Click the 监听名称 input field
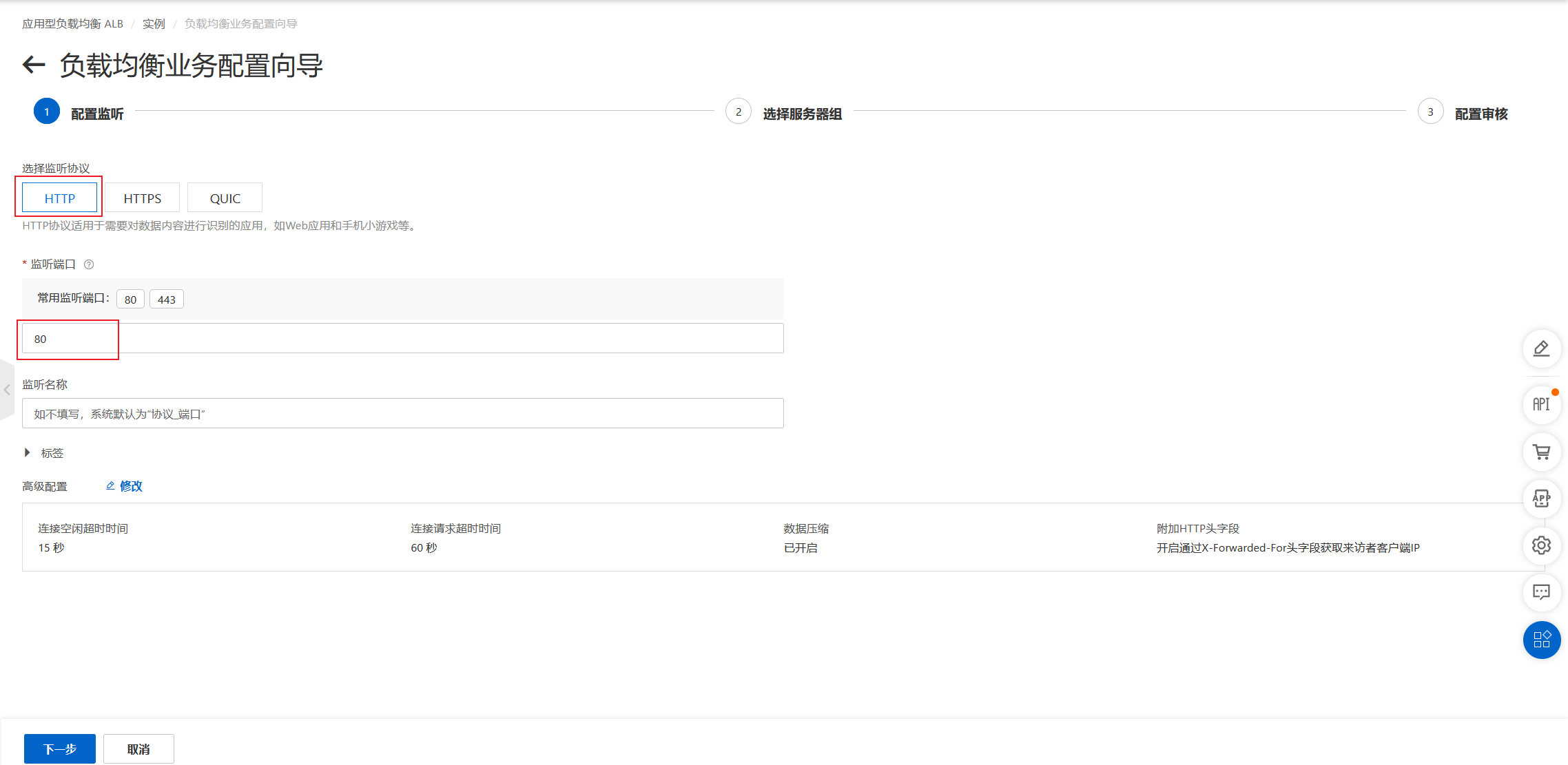 coord(402,413)
